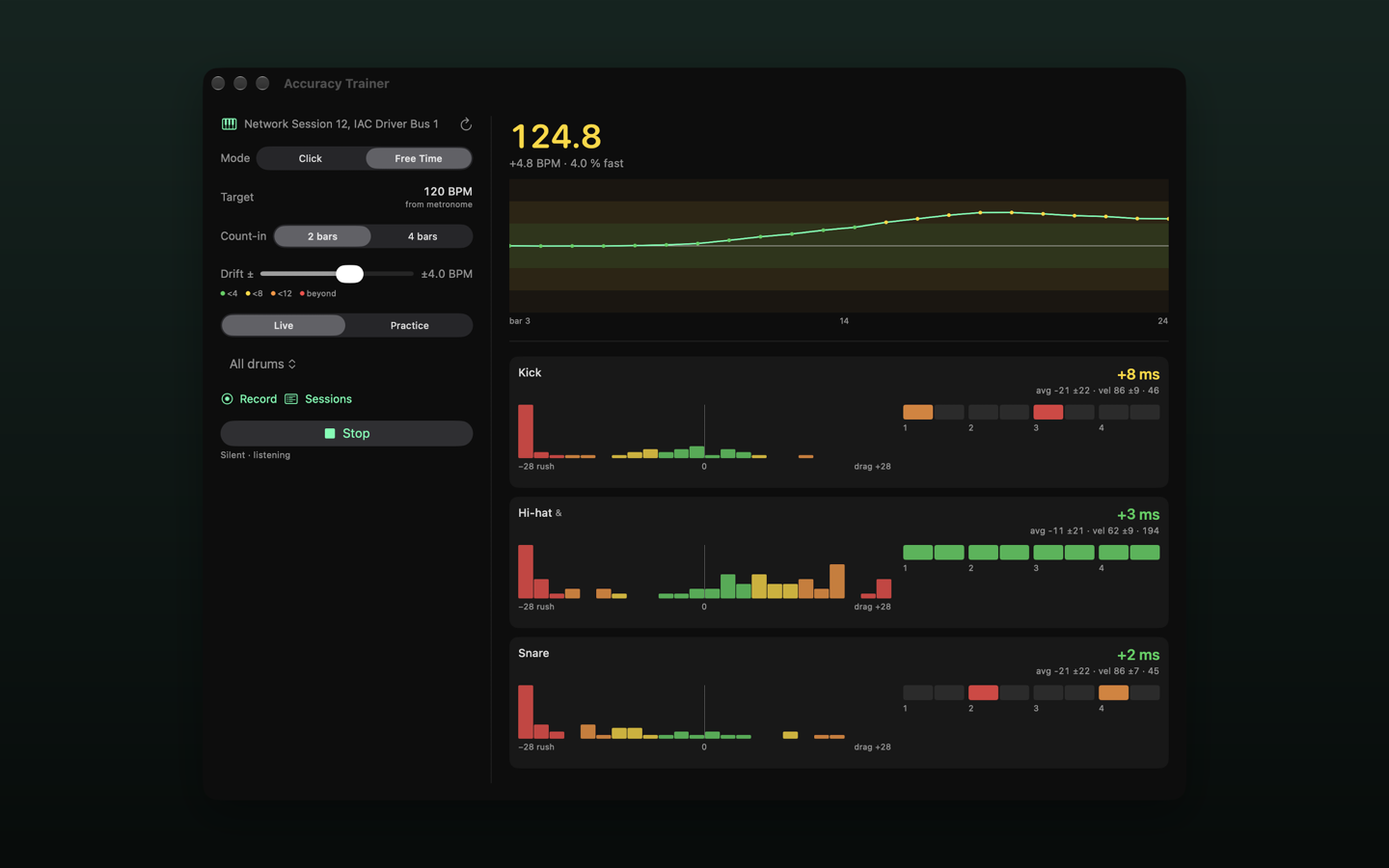Click Kick's red beat 3 cell
The image size is (1389, 868).
1048,412
